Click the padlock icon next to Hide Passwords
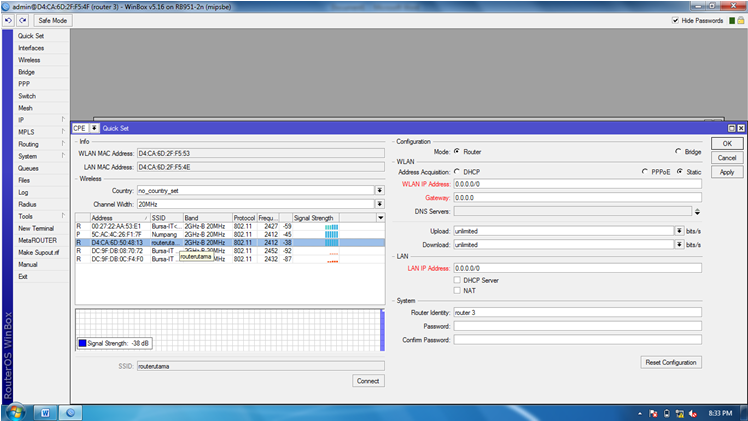The height and width of the screenshot is (421, 748). coord(740,21)
